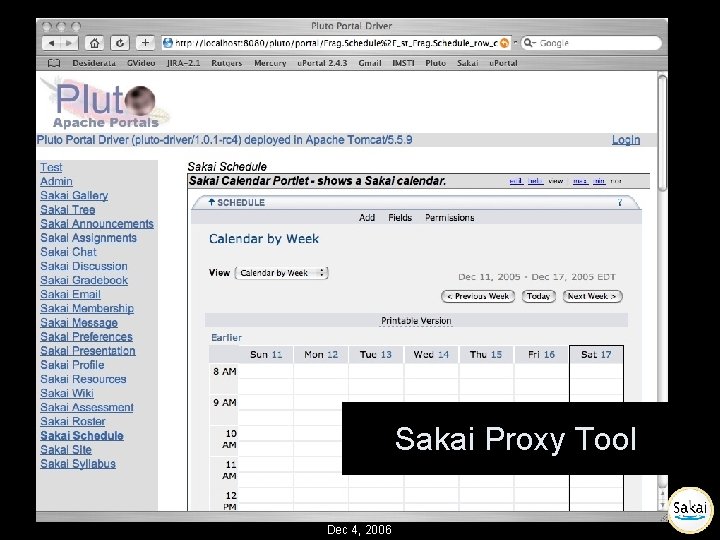Open the Sakai Site link
Screen dimensions: 720x540
point(66,450)
